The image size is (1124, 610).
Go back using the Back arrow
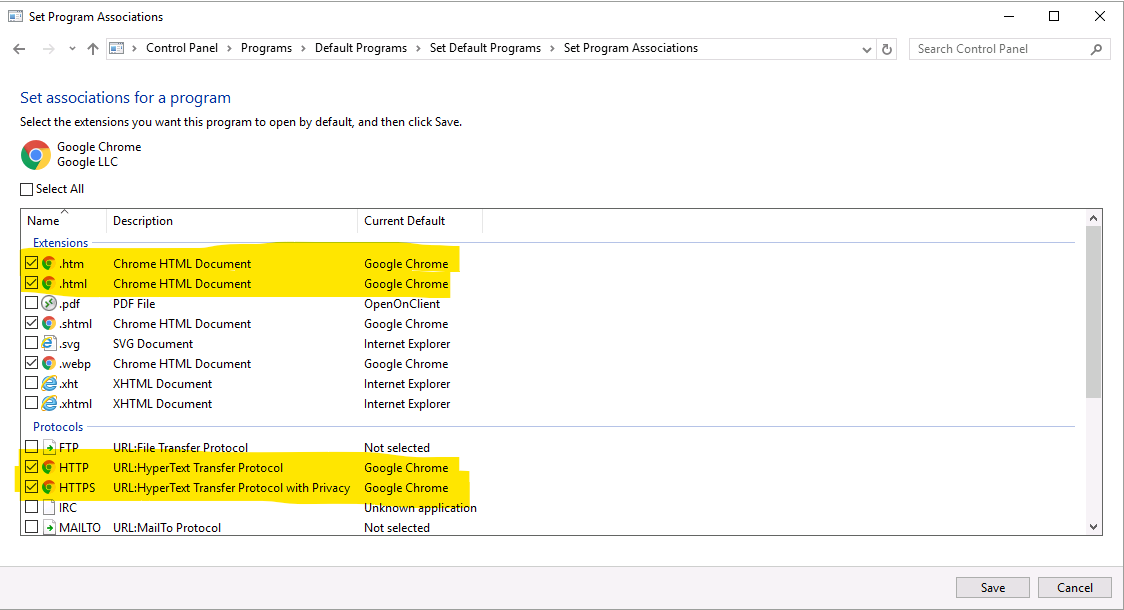(19, 49)
